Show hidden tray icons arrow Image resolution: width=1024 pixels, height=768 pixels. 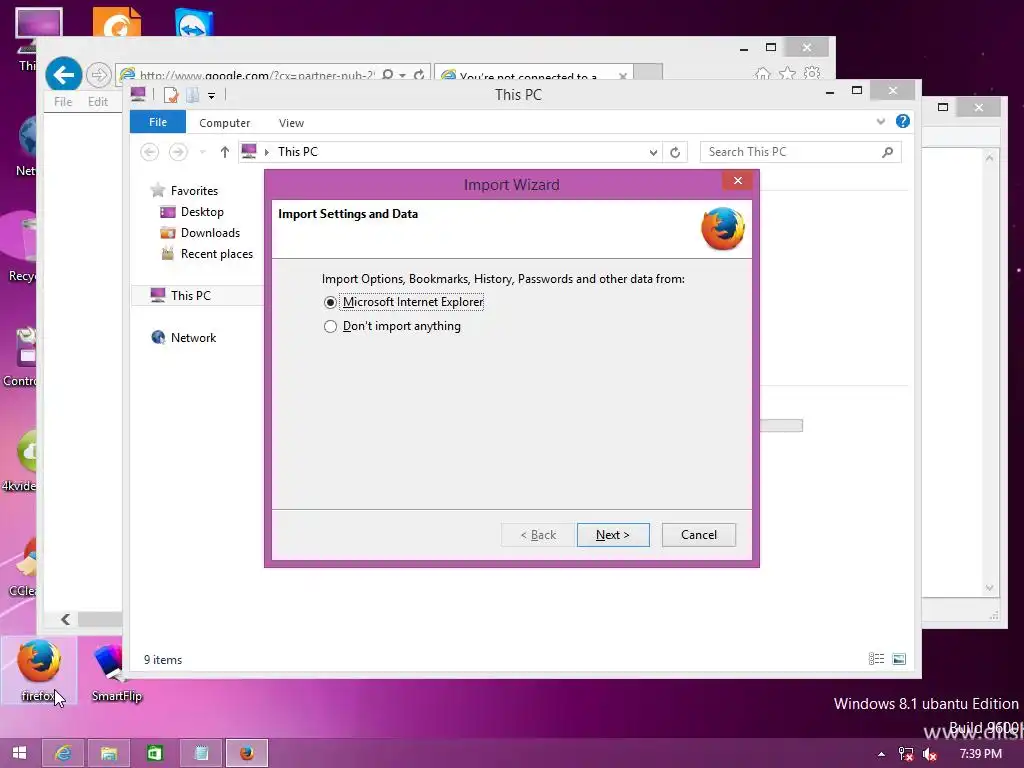[881, 754]
